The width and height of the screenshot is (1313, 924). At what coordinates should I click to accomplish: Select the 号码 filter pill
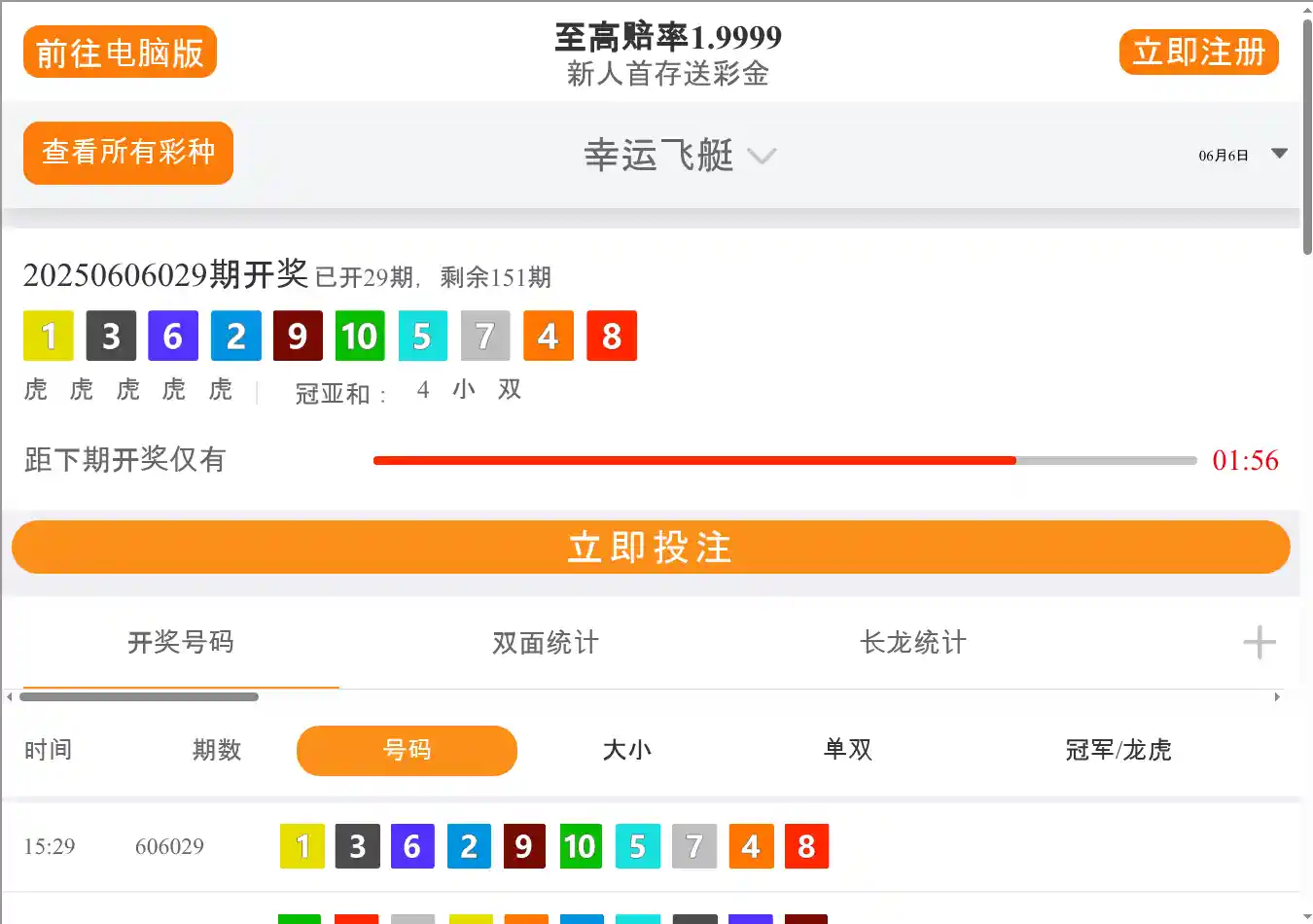[x=407, y=750]
